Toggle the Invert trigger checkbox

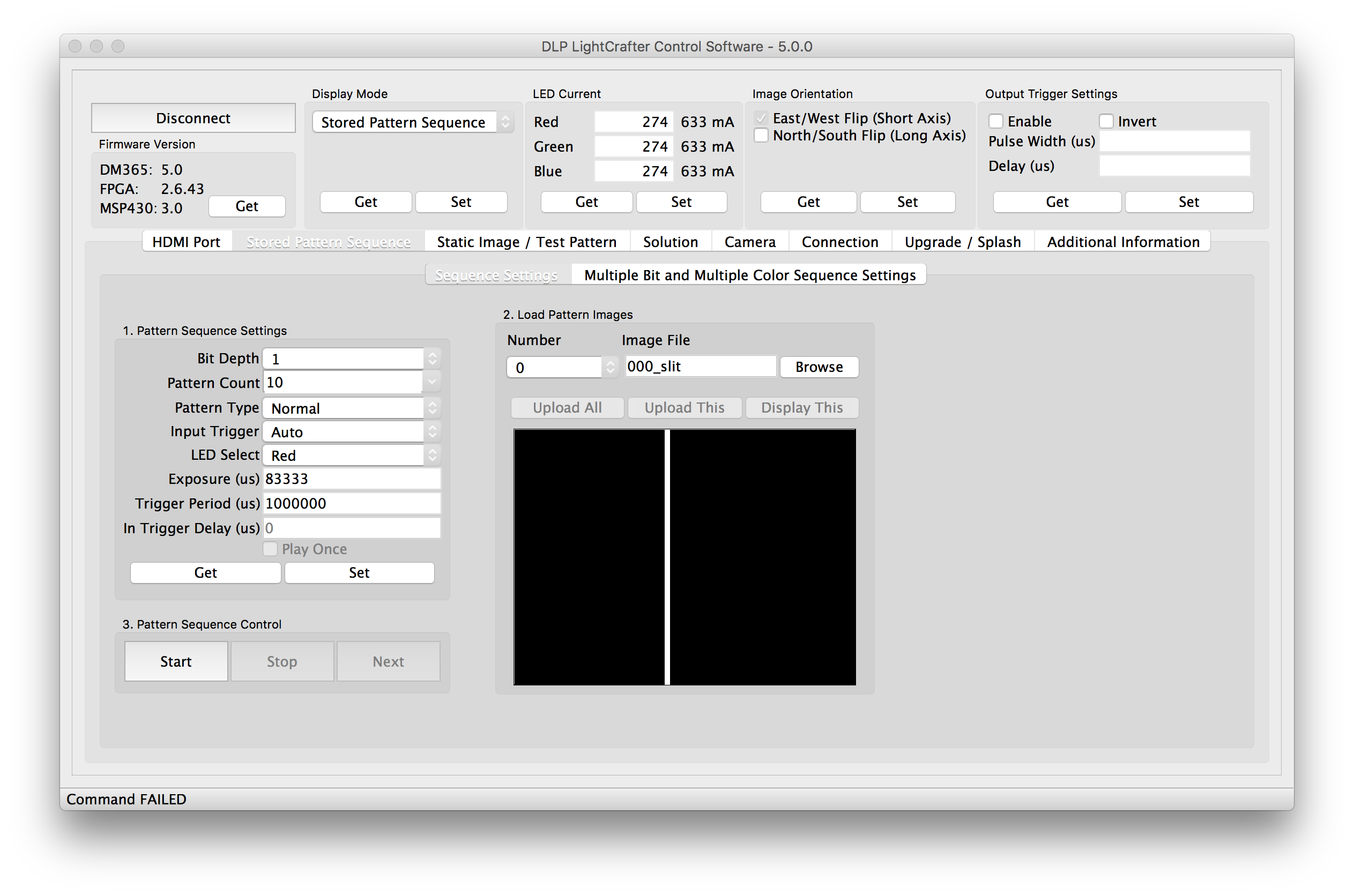point(1106,121)
